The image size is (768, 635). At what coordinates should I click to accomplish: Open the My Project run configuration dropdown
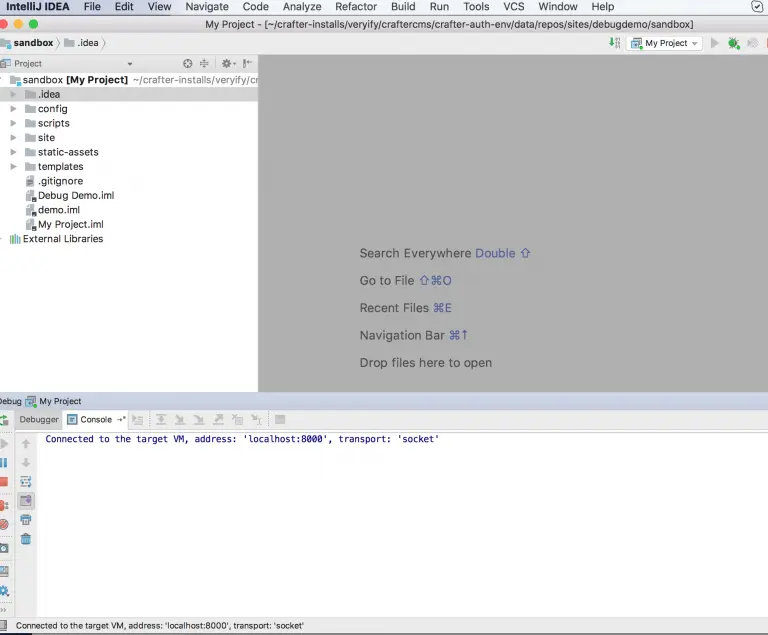coord(665,43)
